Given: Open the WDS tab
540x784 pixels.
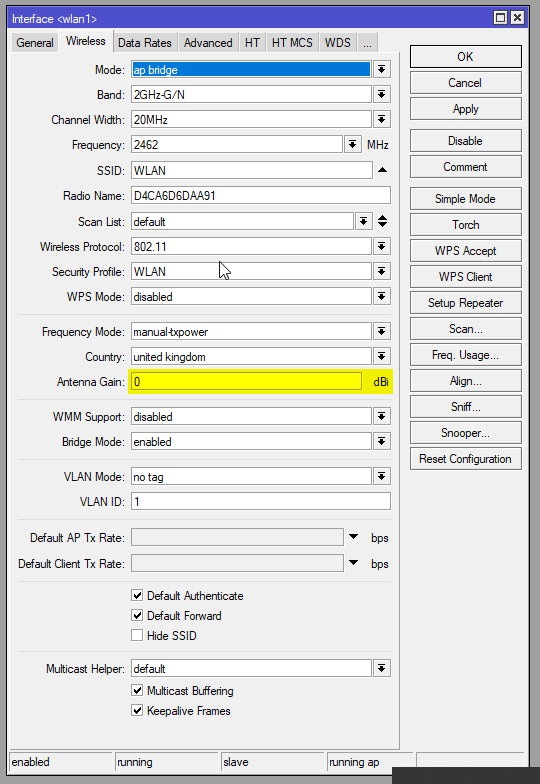Looking at the screenshot, I should (338, 43).
